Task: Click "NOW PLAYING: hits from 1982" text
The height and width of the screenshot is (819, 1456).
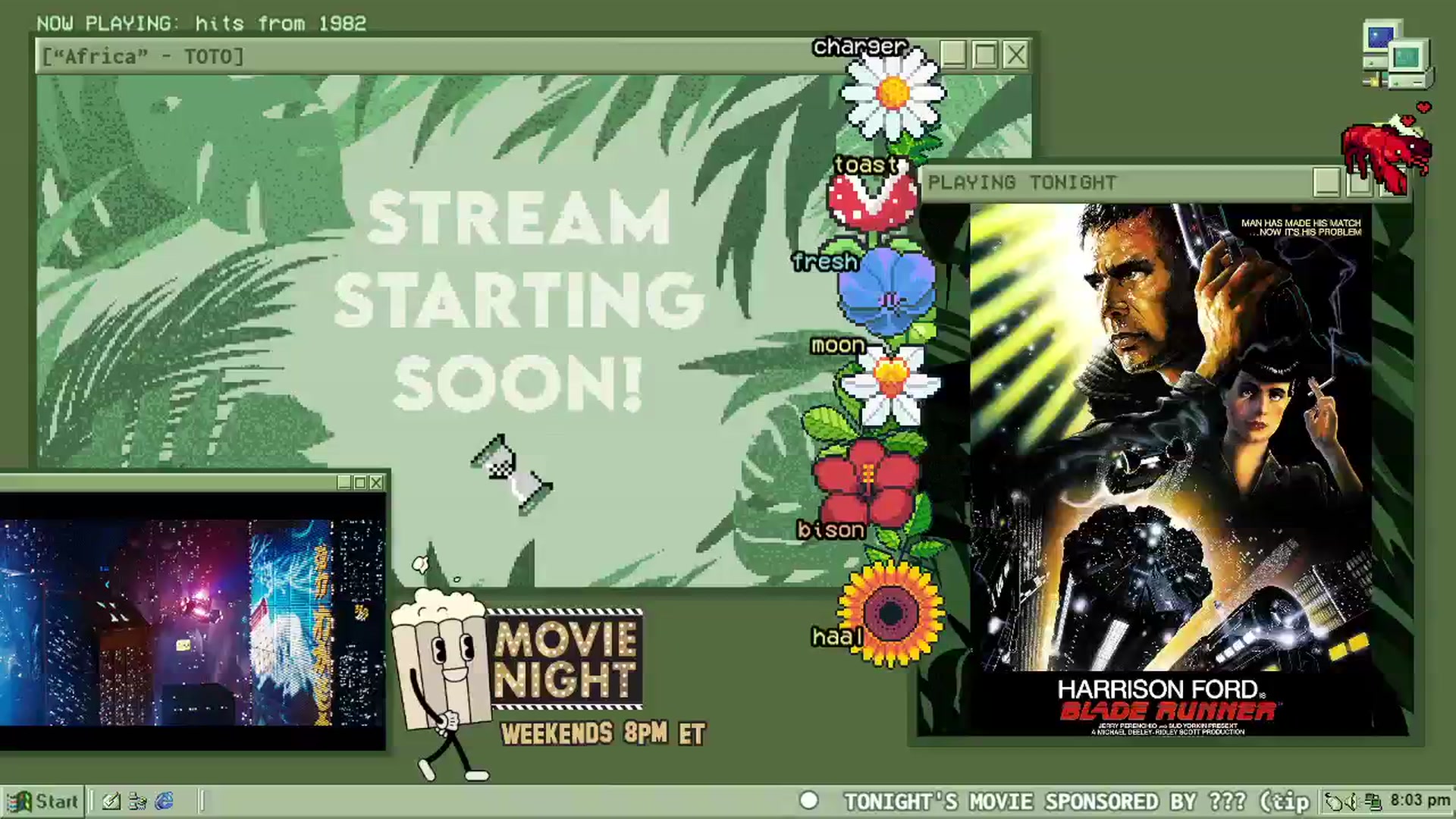Action: (202, 24)
